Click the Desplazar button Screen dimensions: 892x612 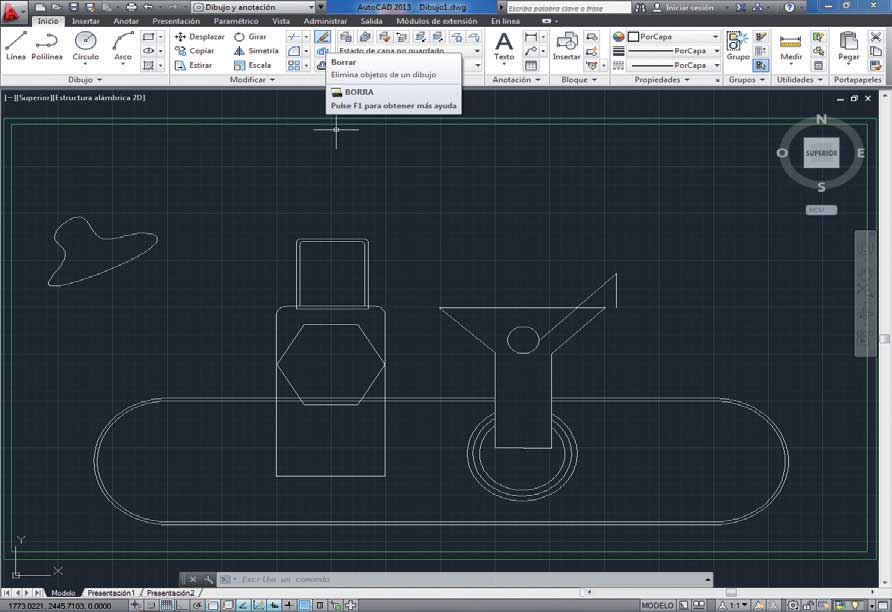click(199, 37)
